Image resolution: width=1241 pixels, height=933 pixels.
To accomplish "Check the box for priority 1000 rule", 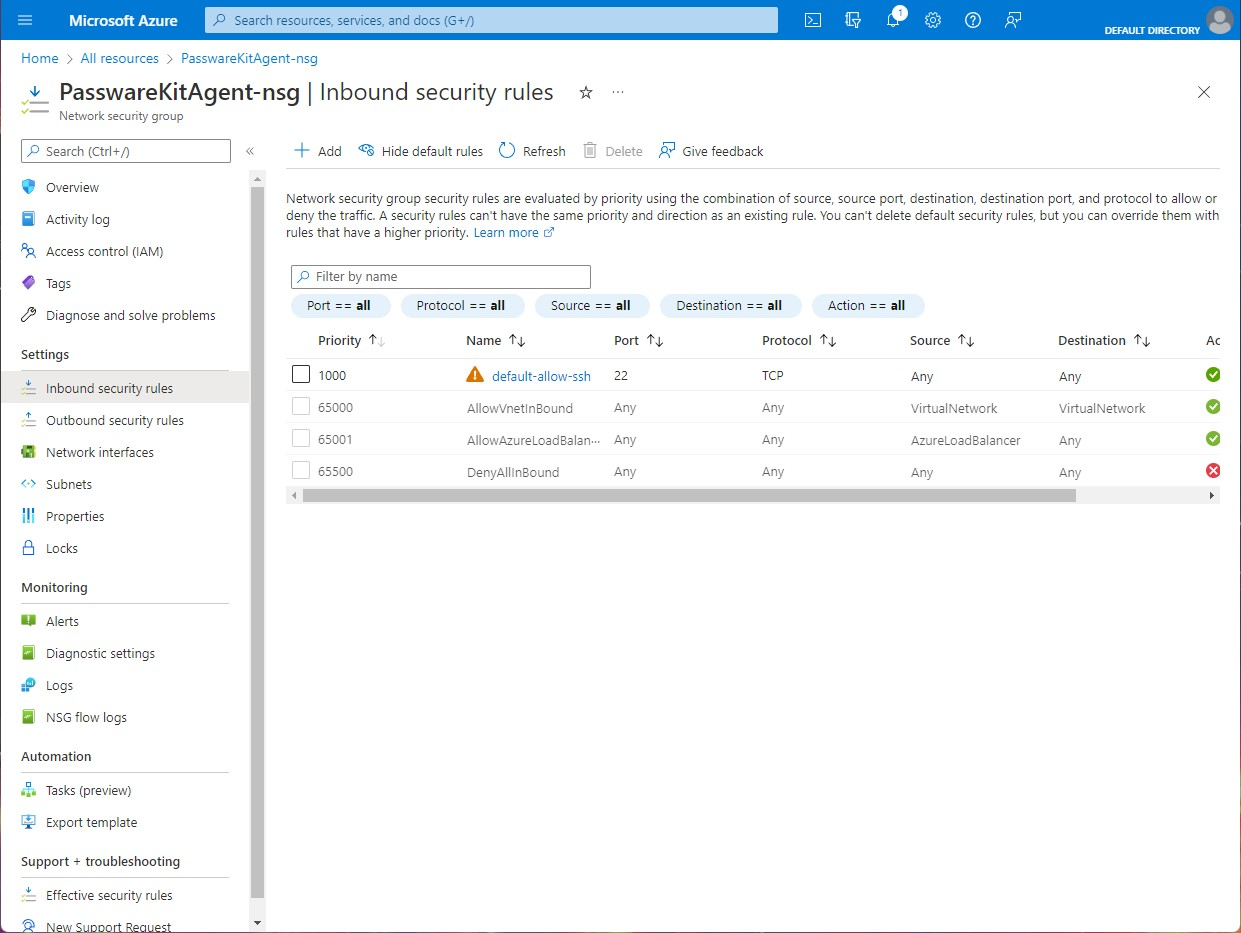I will coord(301,375).
